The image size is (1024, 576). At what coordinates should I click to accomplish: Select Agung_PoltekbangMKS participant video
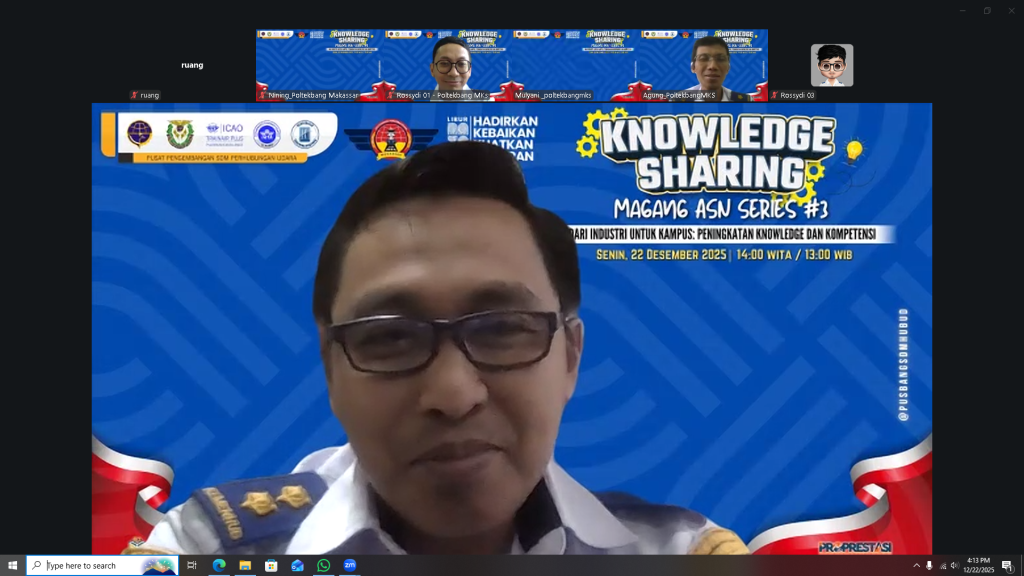click(x=704, y=65)
